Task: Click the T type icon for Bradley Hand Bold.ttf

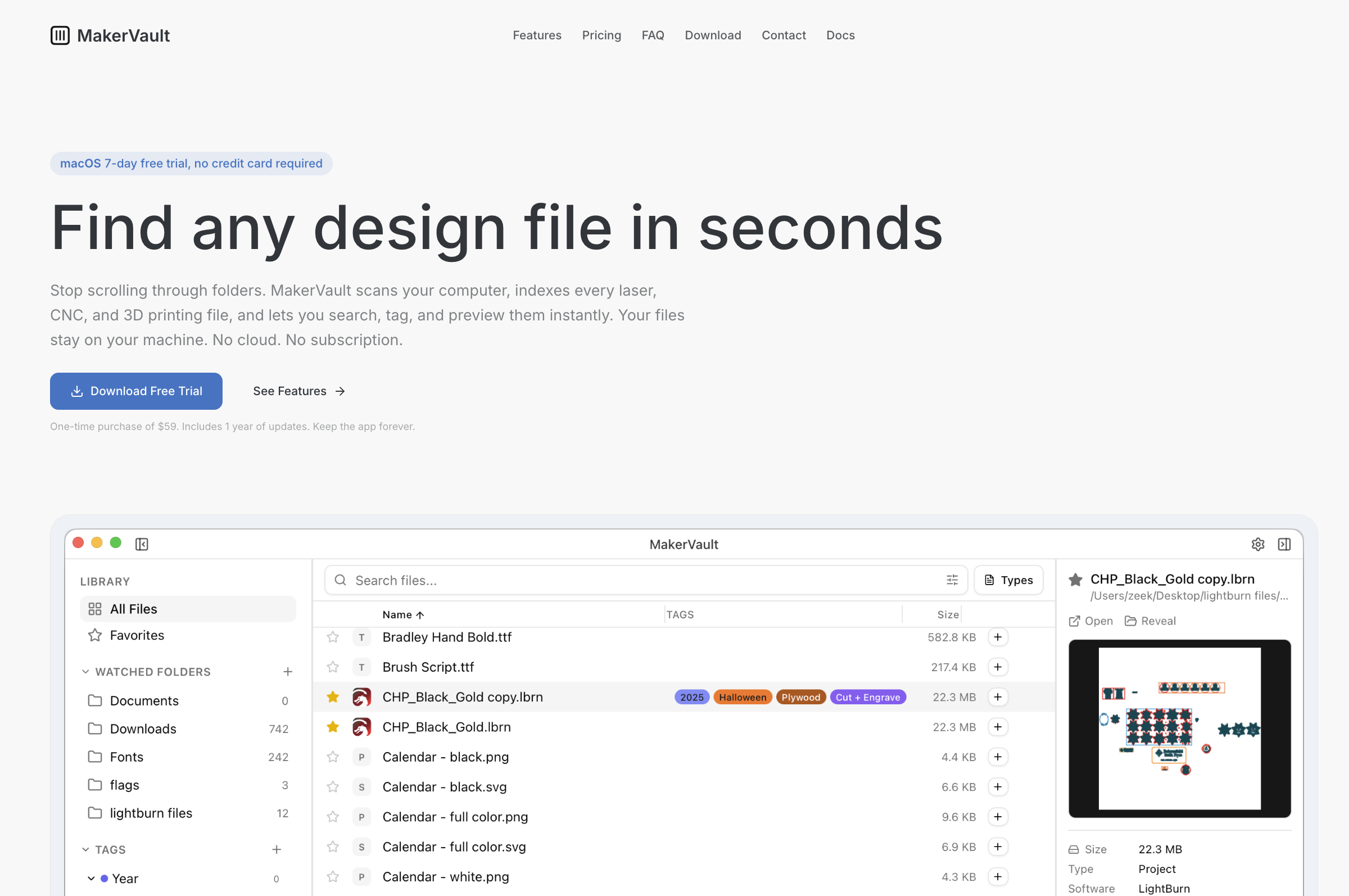Action: tap(361, 637)
